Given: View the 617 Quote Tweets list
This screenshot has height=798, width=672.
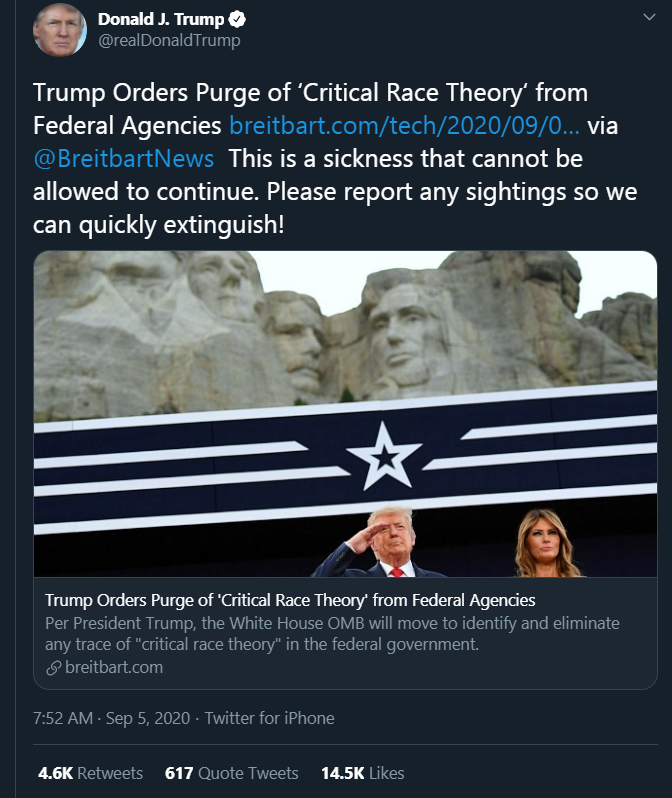Looking at the screenshot, I should click(231, 773).
